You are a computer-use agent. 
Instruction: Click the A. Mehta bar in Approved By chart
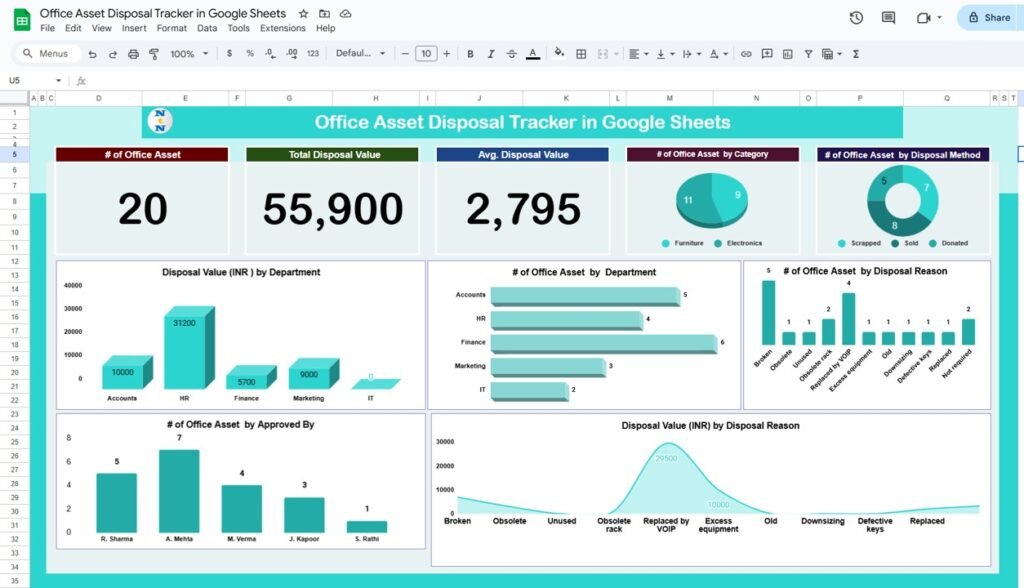(x=179, y=491)
